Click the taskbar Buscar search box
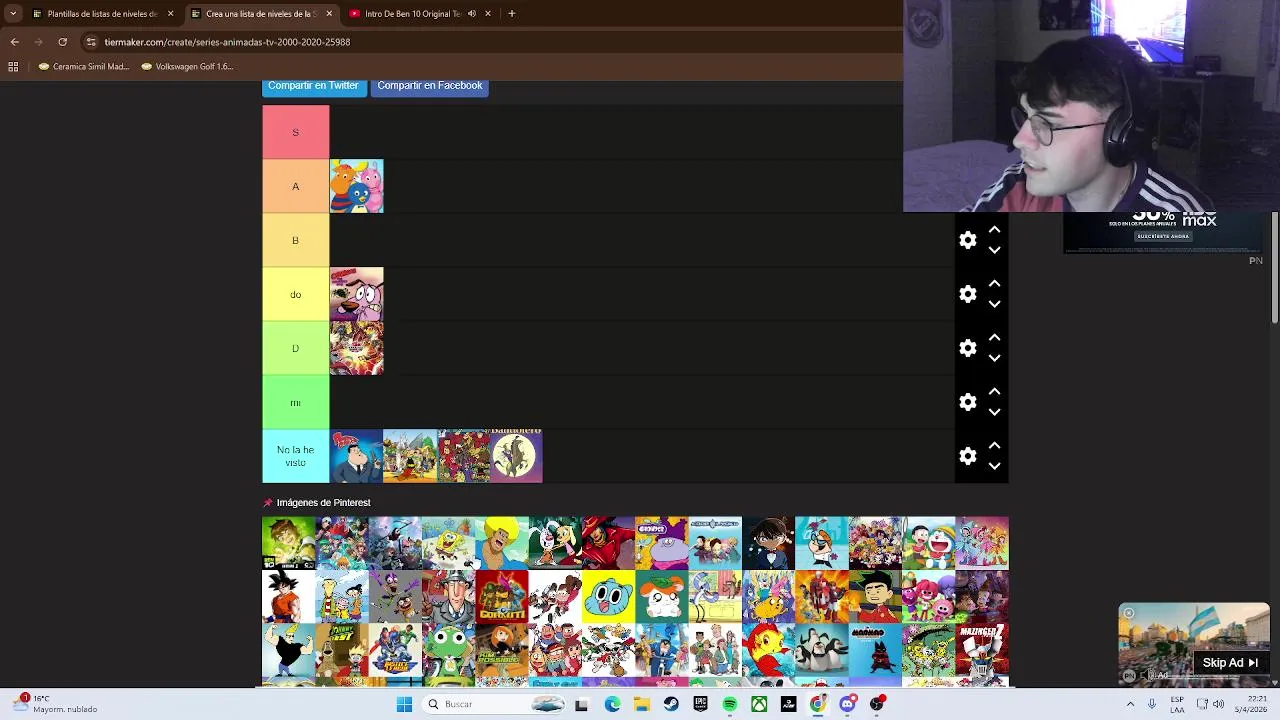The image size is (1280, 720). (496, 704)
